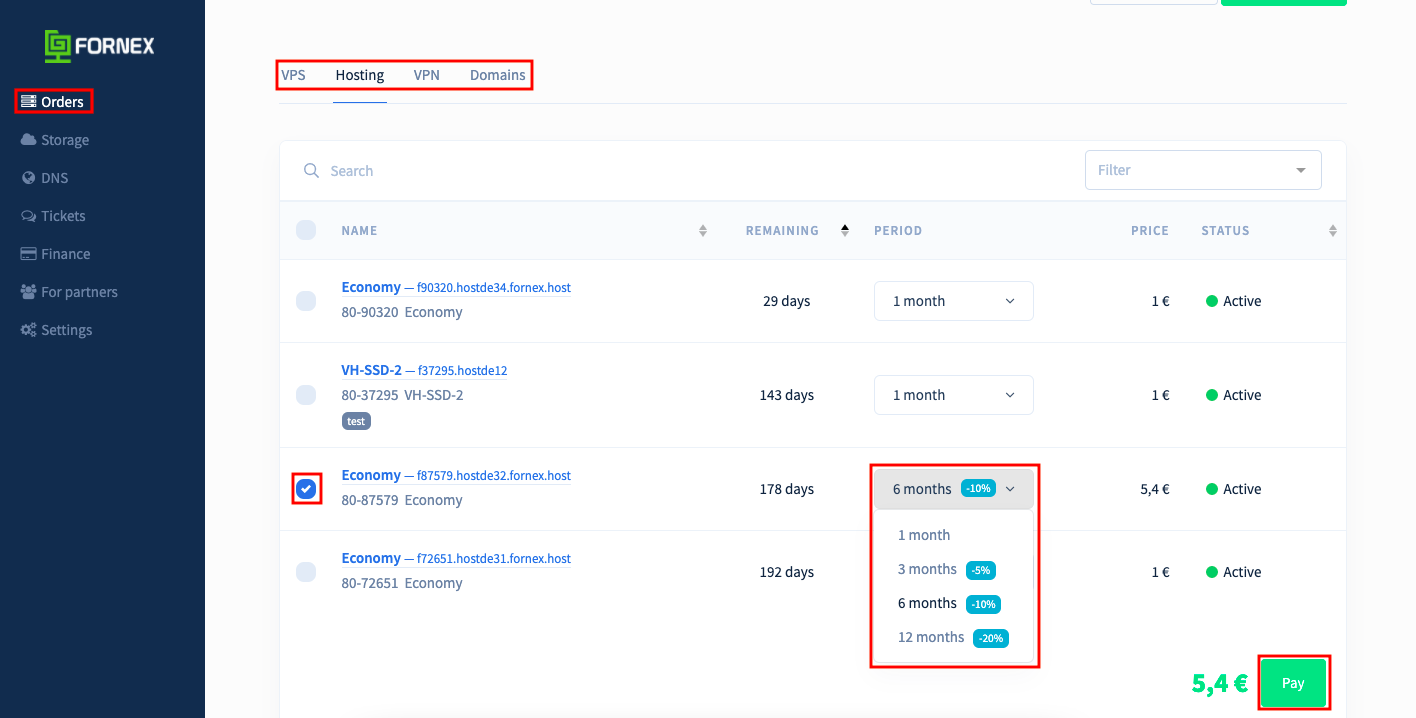1416x718 pixels.
Task: Check the box for VH-SSD-2 order
Action: (x=306, y=395)
